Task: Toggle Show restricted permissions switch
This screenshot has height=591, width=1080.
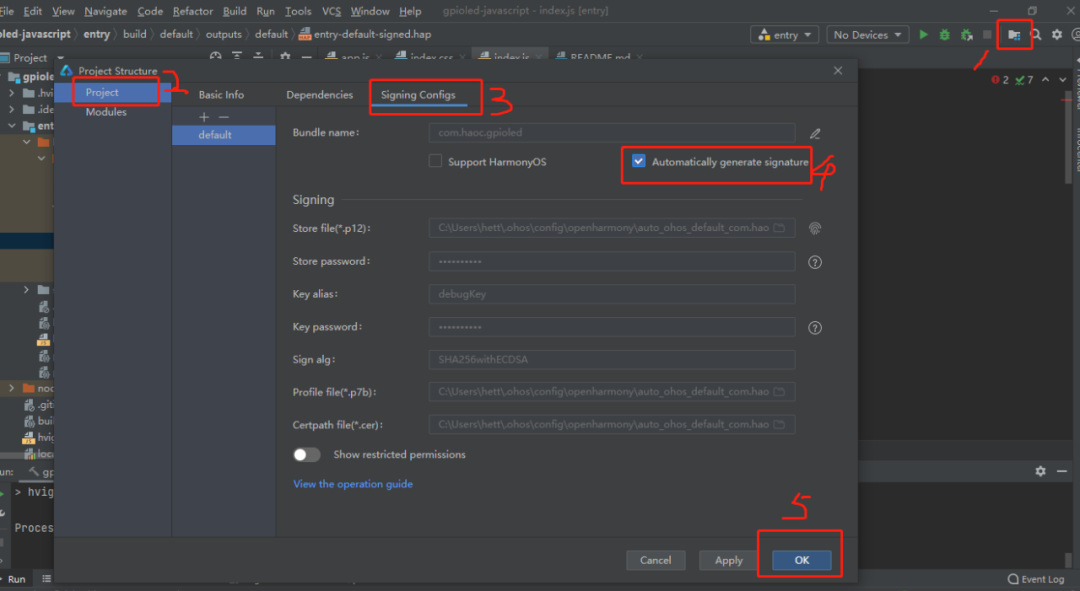Action: point(307,455)
